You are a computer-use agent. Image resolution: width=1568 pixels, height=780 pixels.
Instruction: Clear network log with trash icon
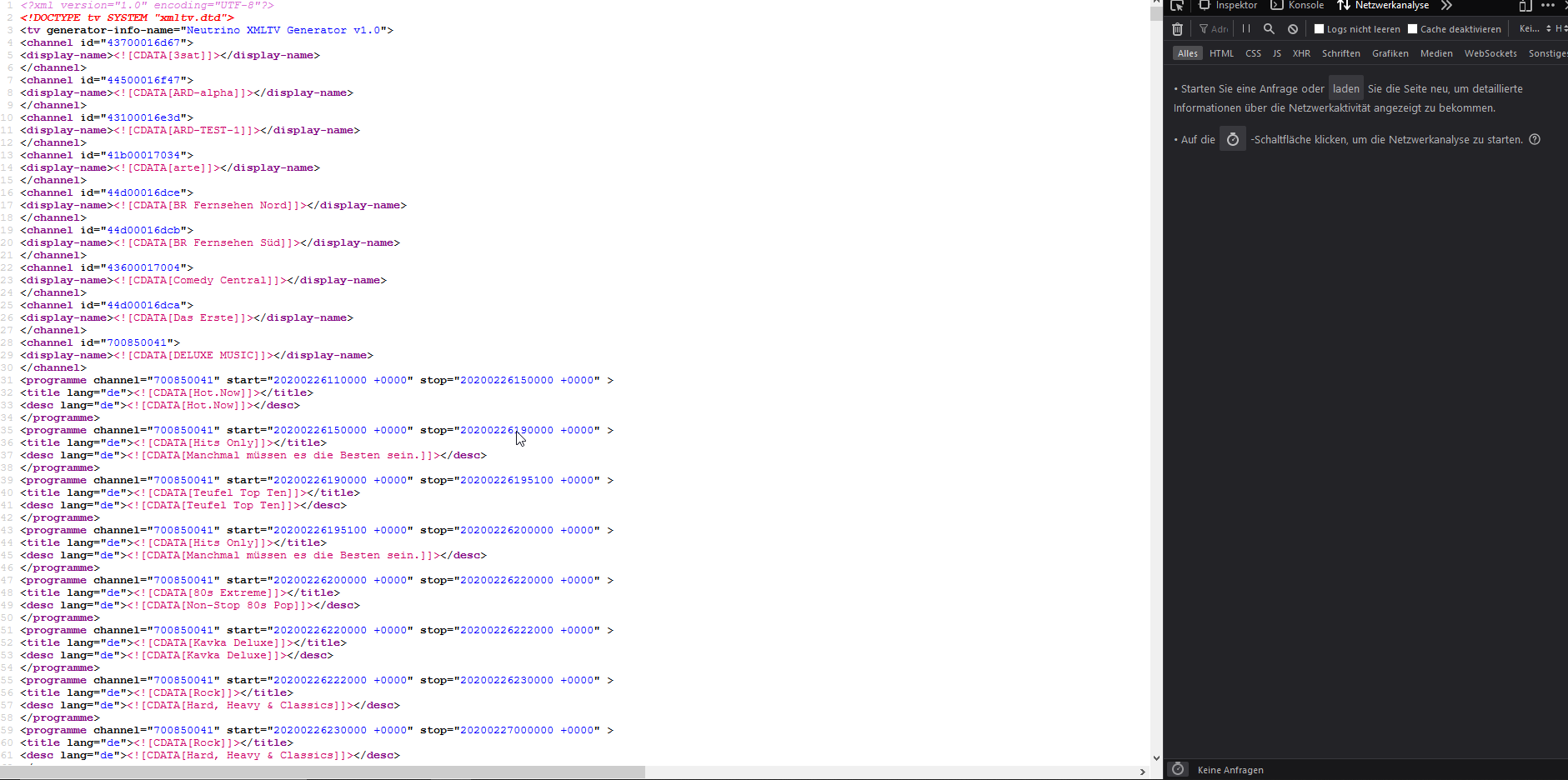click(1177, 29)
